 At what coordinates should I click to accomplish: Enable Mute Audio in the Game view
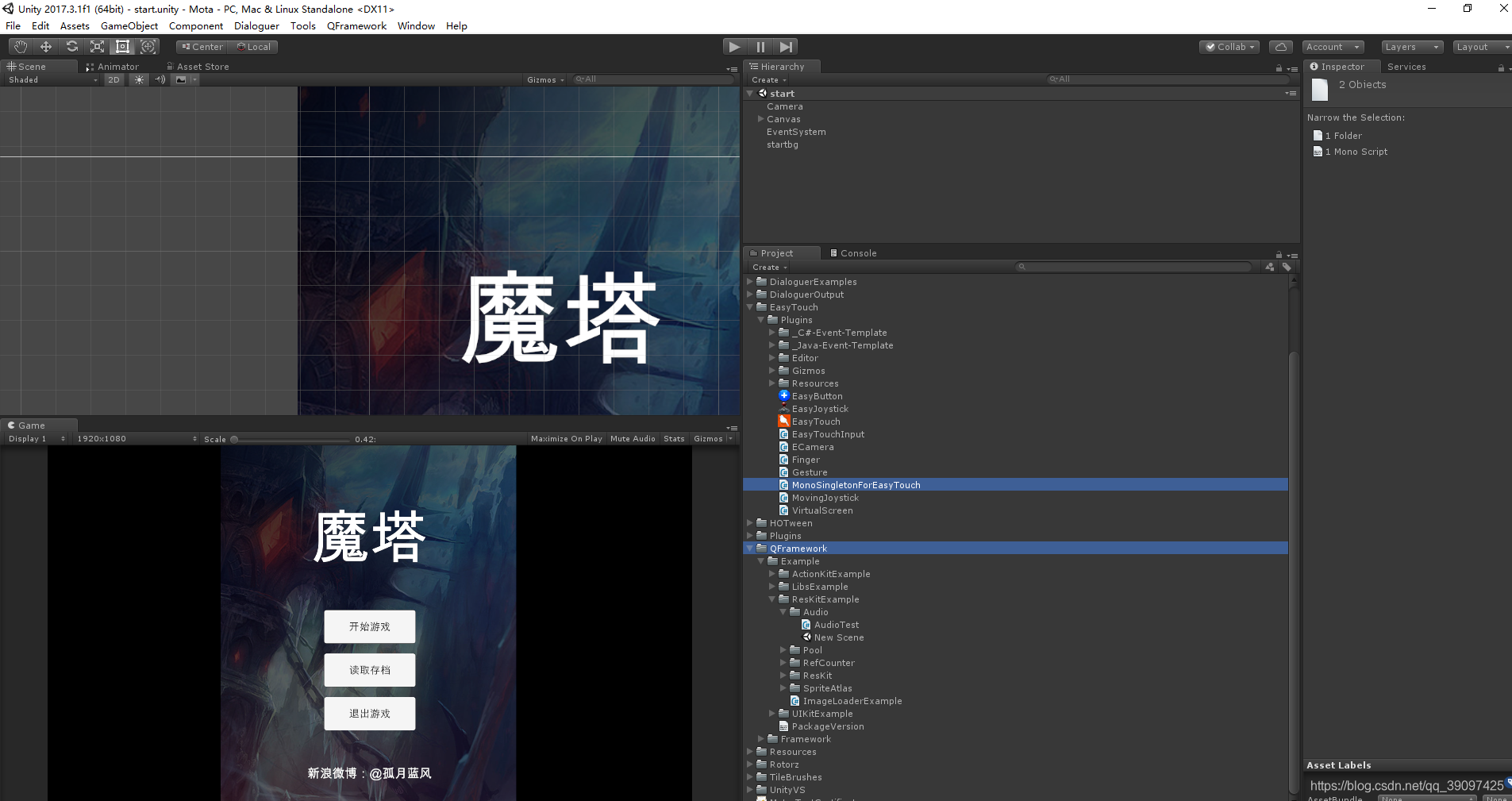pyautogui.click(x=633, y=438)
